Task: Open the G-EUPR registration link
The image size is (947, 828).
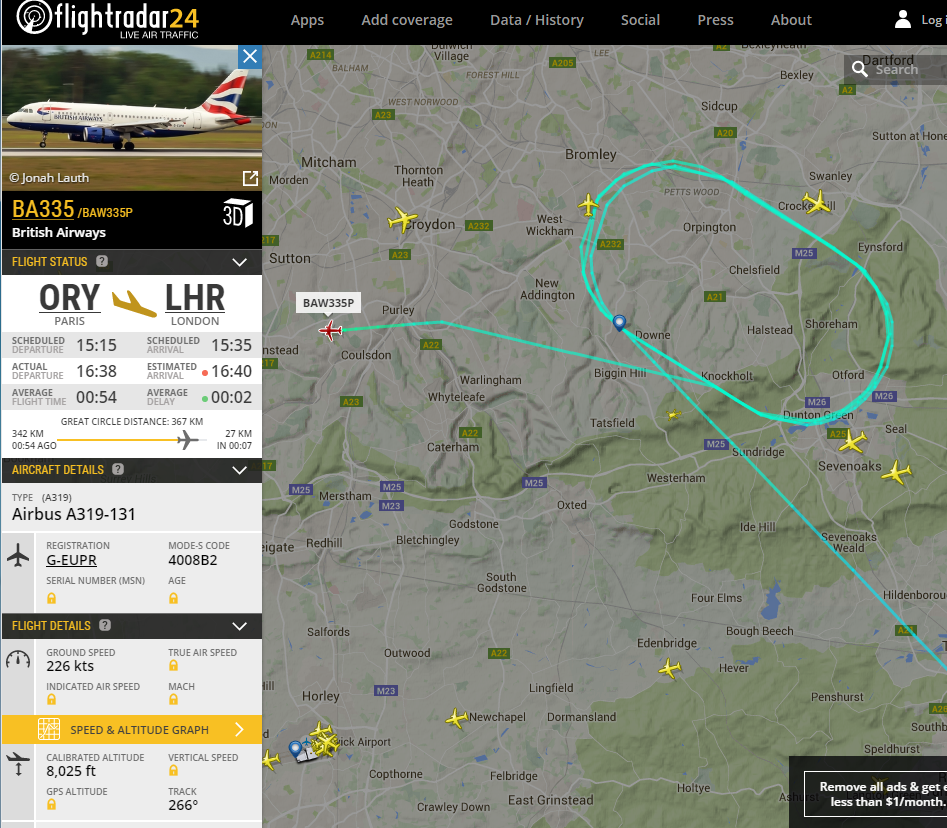Action: coord(71,560)
